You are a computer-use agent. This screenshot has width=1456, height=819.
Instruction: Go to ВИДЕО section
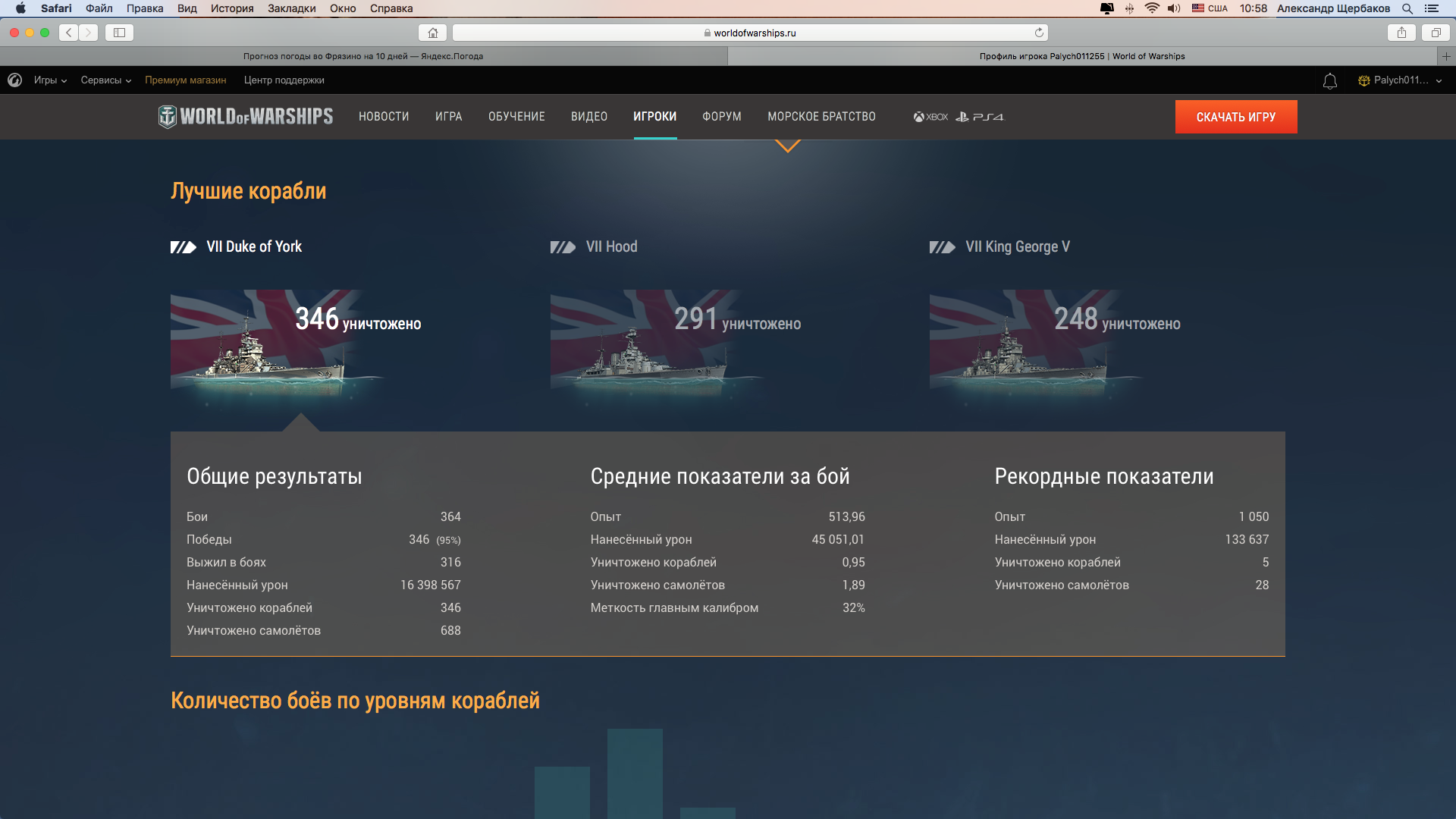pos(589,117)
